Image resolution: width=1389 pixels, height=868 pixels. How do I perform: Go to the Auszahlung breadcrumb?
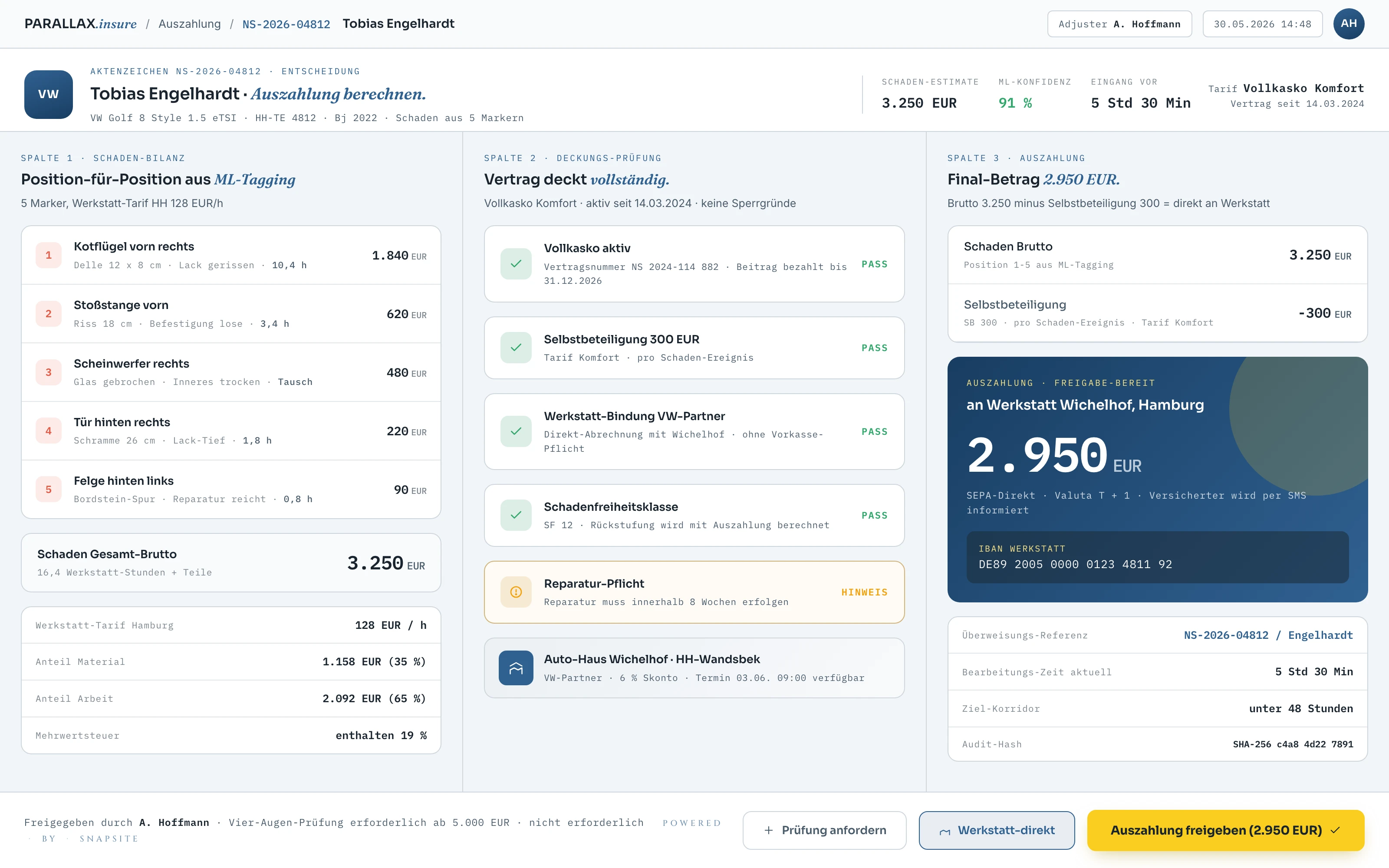click(189, 23)
